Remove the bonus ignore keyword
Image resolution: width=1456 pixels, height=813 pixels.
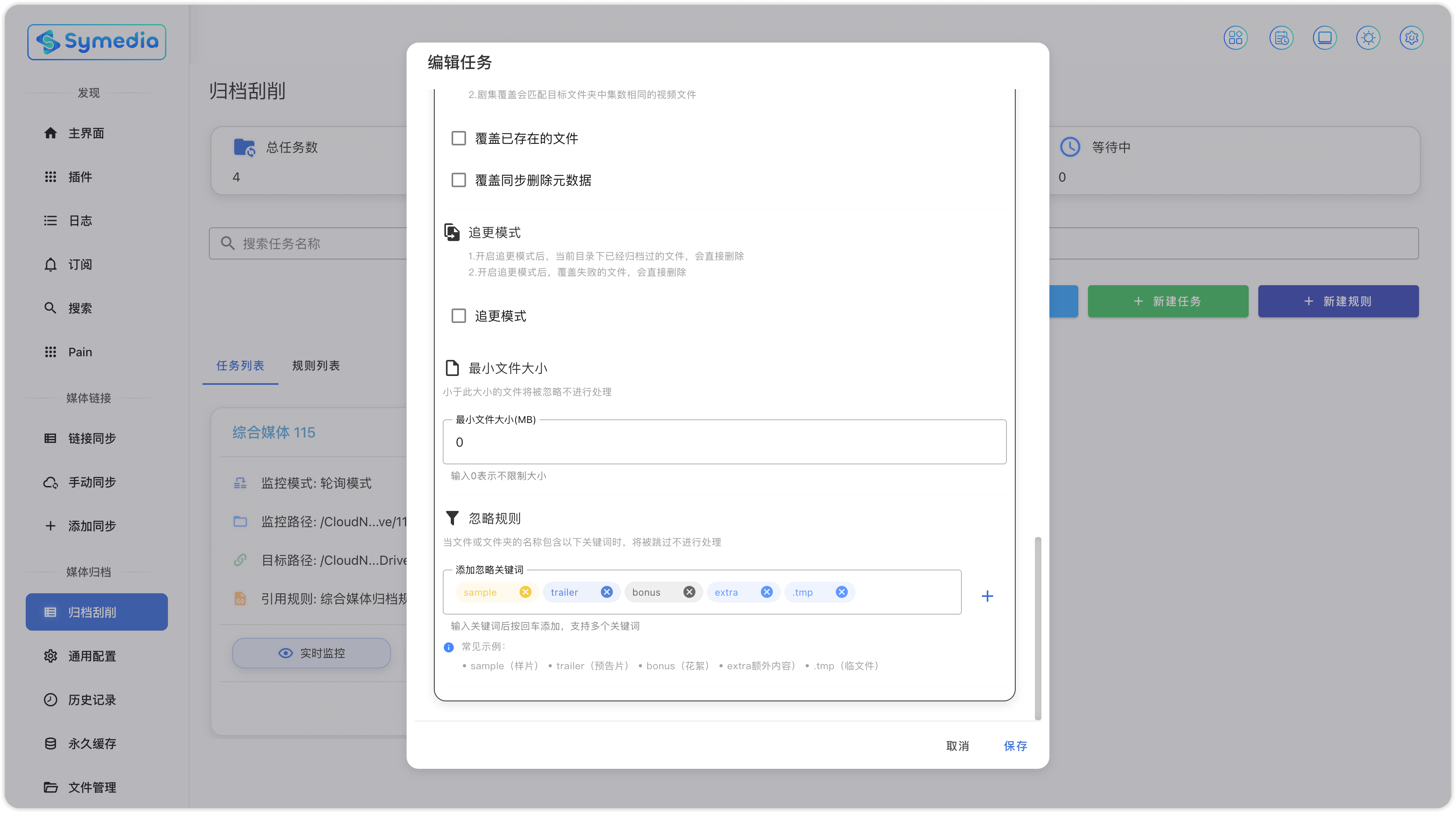click(x=689, y=592)
